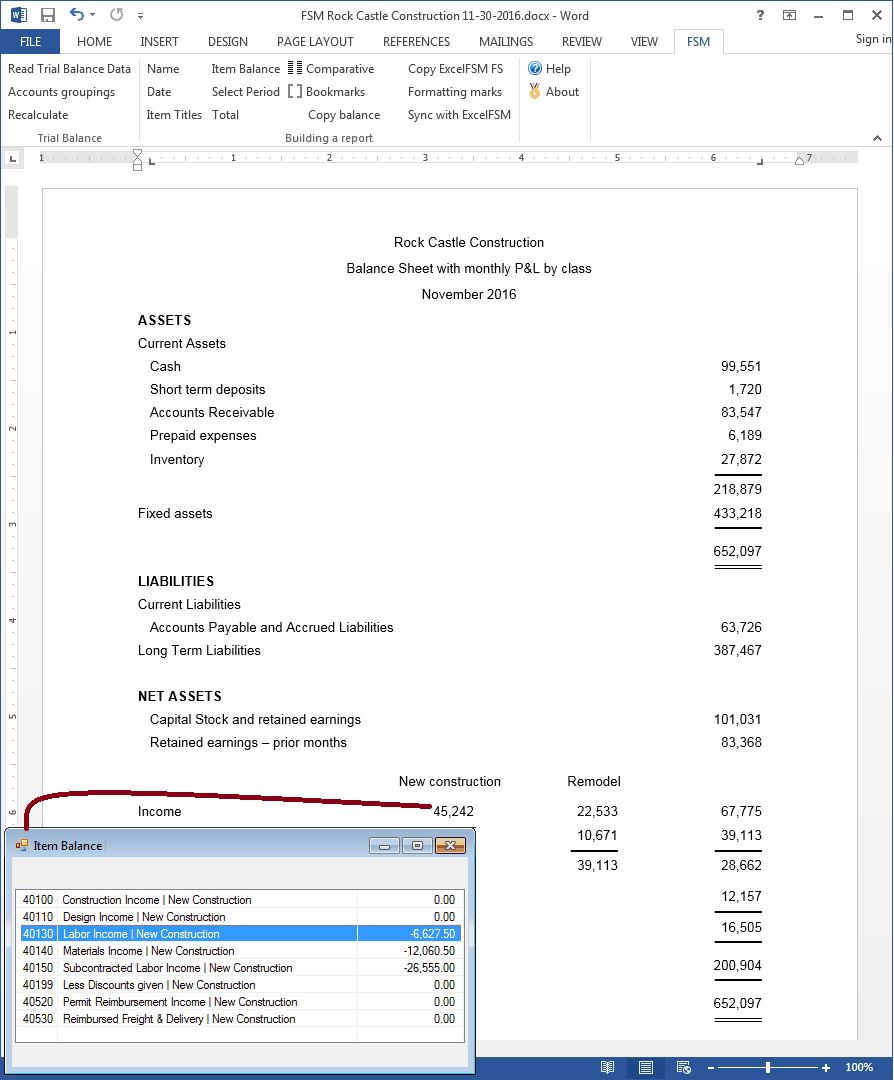Click the Bookmarks brackets icon

click(x=295, y=92)
